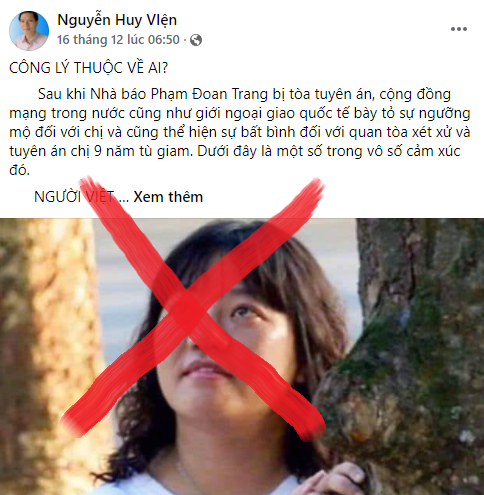Click the truncation ellipsis before Xem thêm
Screen dimensions: 484x495
(123, 198)
